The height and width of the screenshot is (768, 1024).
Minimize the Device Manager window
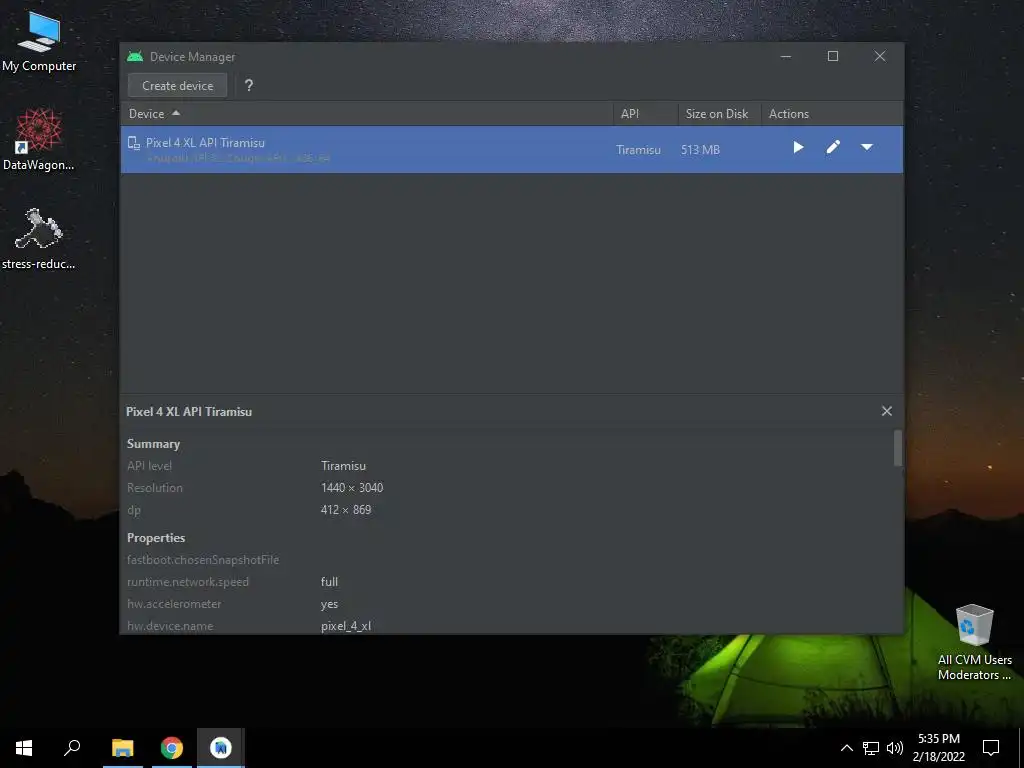(x=786, y=57)
